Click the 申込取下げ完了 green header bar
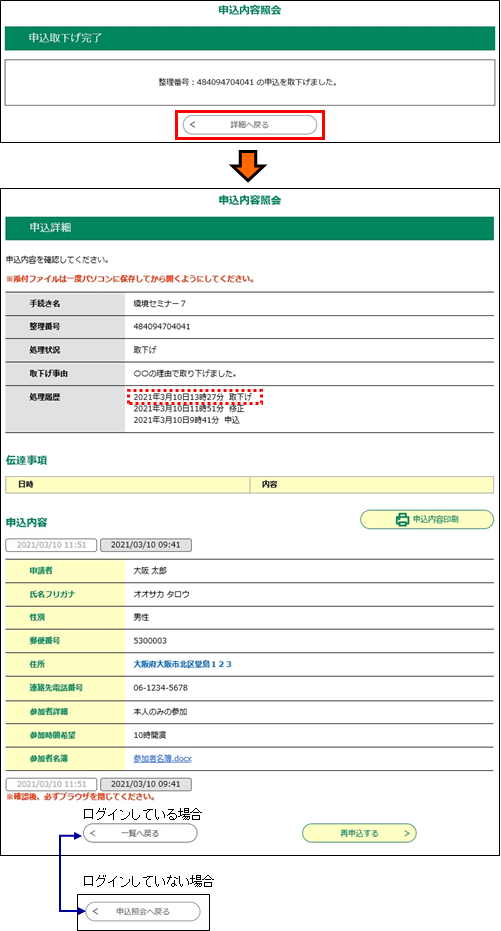This screenshot has height=931, width=501. [x=249, y=38]
